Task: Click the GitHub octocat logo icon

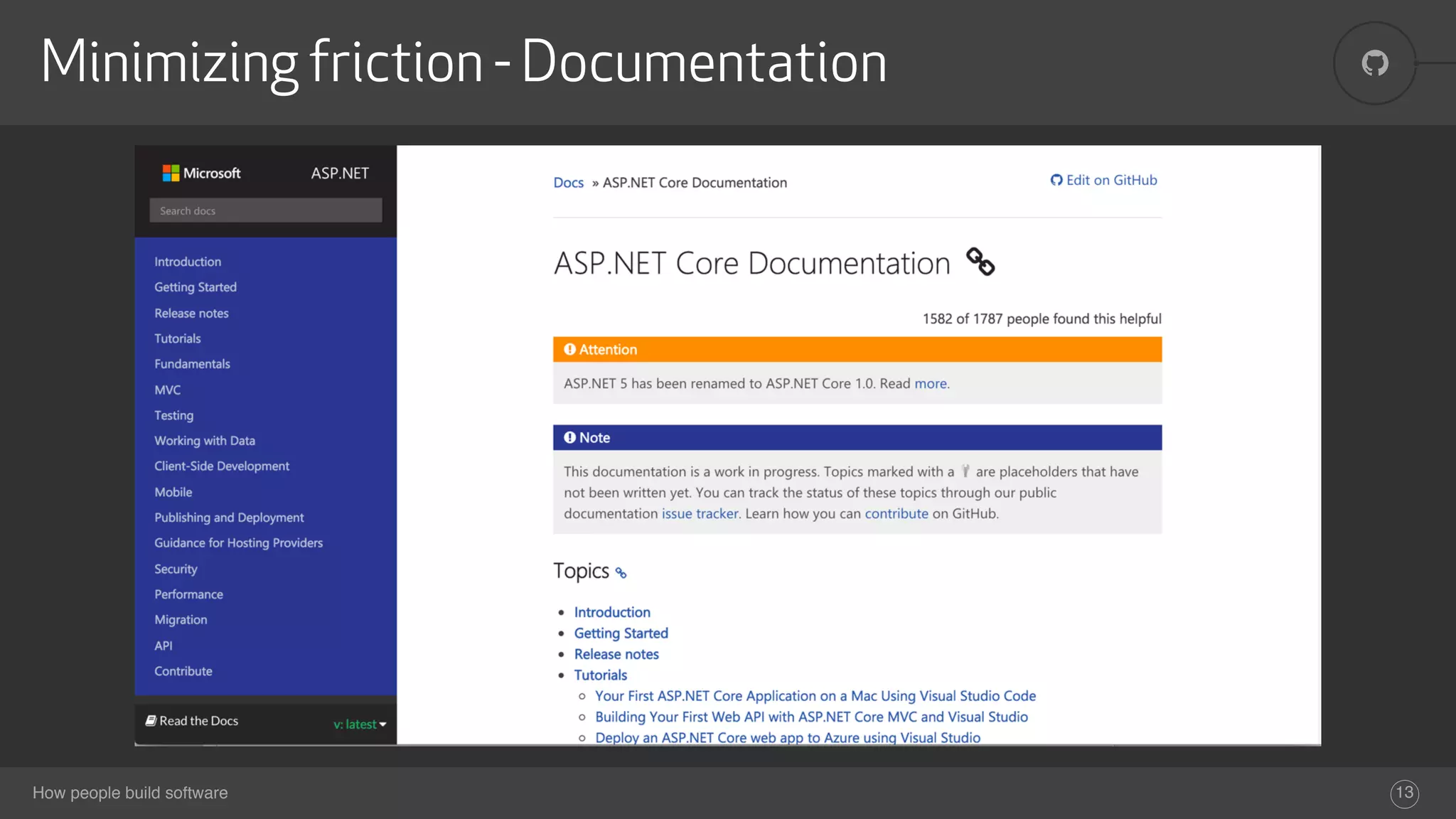Action: coord(1374,63)
